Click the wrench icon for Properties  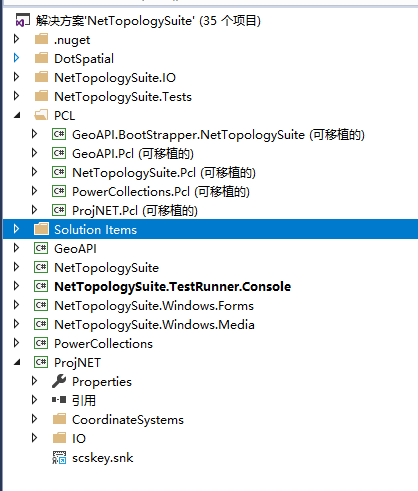click(x=59, y=381)
